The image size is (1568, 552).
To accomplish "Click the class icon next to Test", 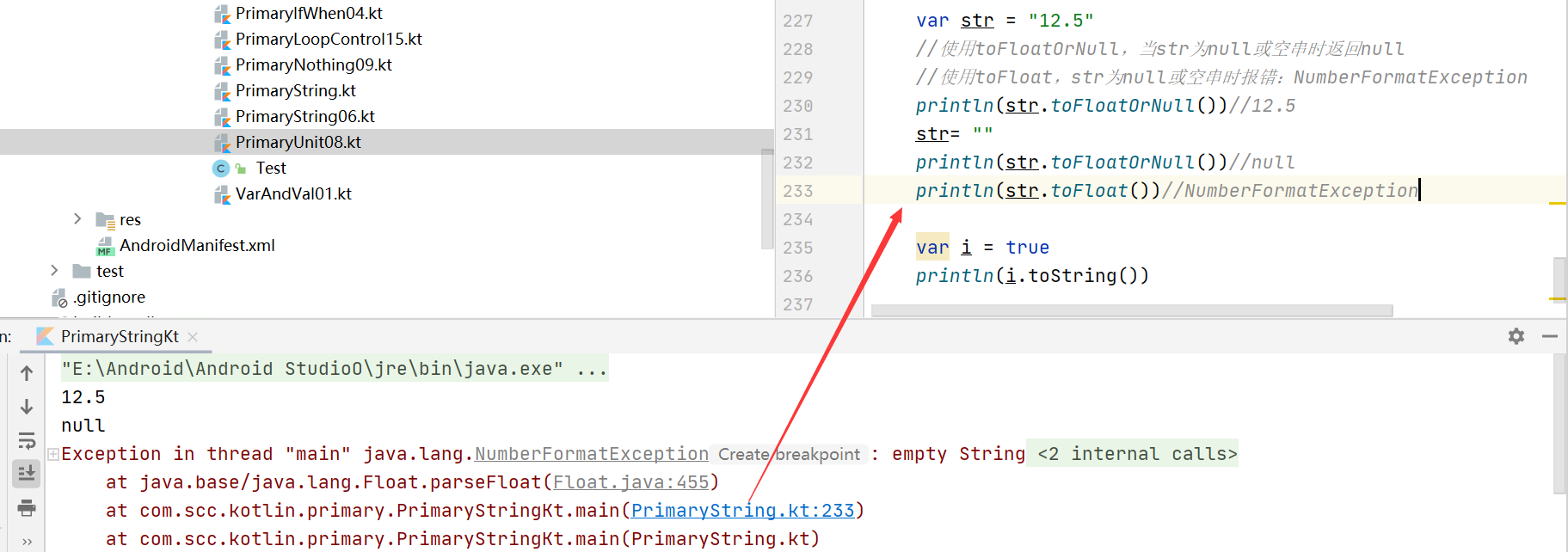I will coord(221,168).
